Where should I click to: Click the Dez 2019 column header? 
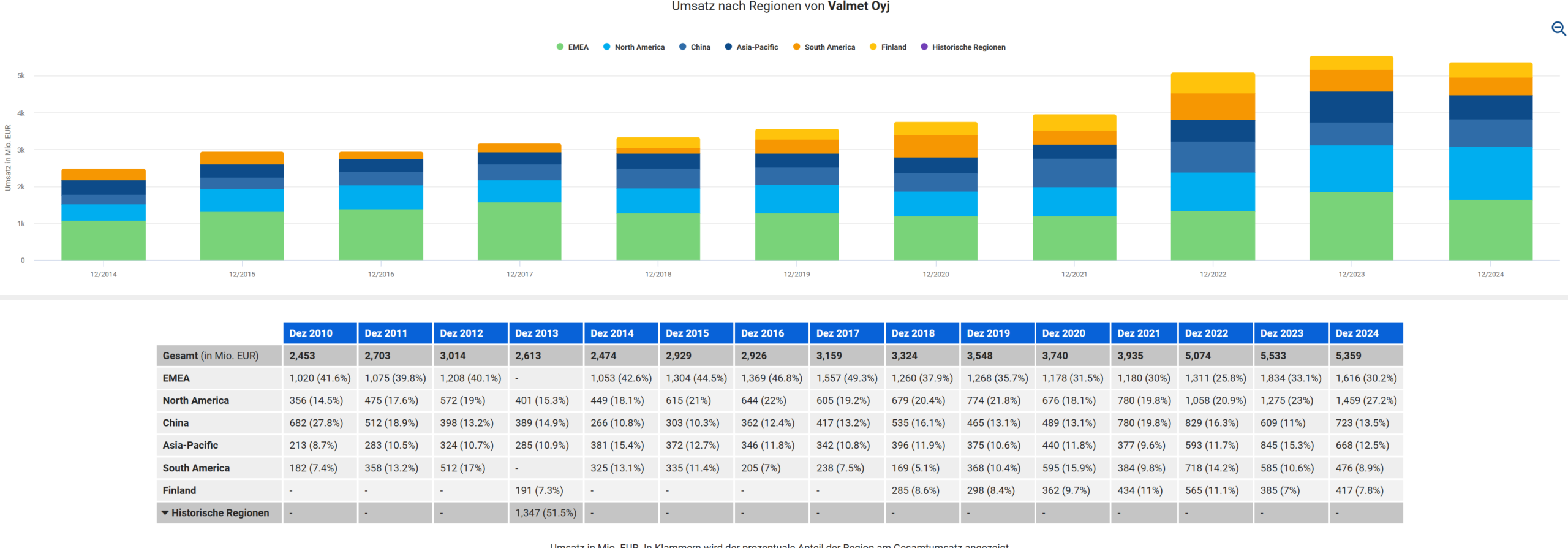coord(997,333)
